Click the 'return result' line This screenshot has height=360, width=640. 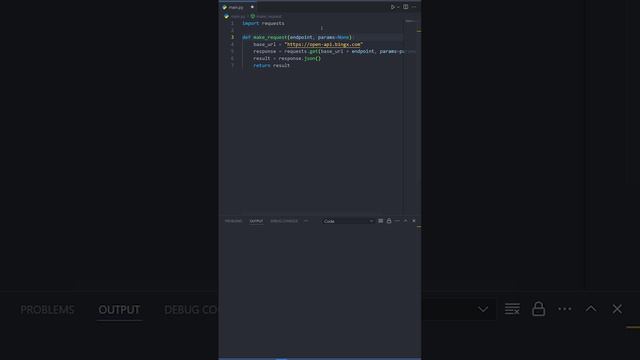(x=271, y=65)
